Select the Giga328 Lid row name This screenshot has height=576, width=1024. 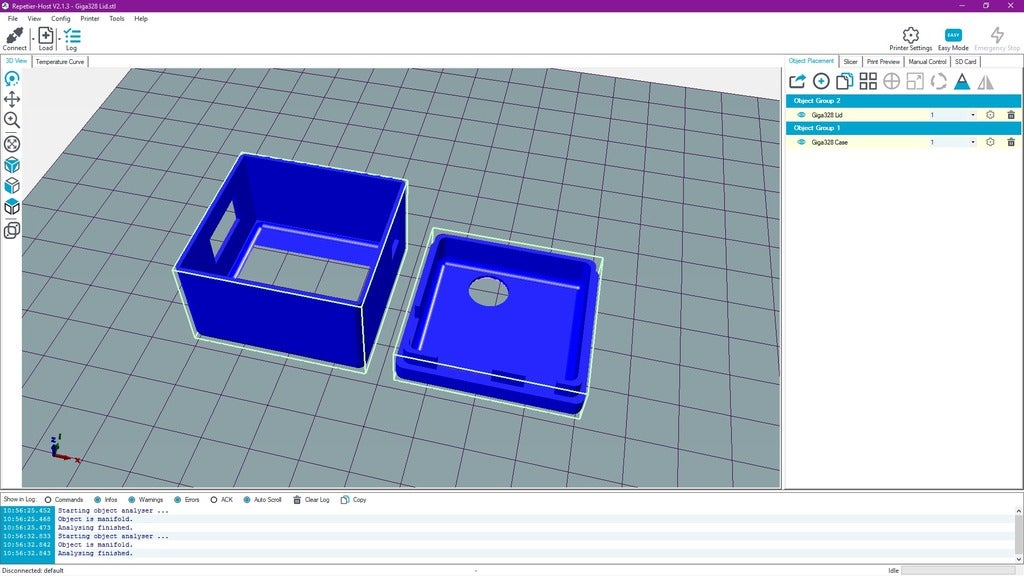pyautogui.click(x=827, y=115)
